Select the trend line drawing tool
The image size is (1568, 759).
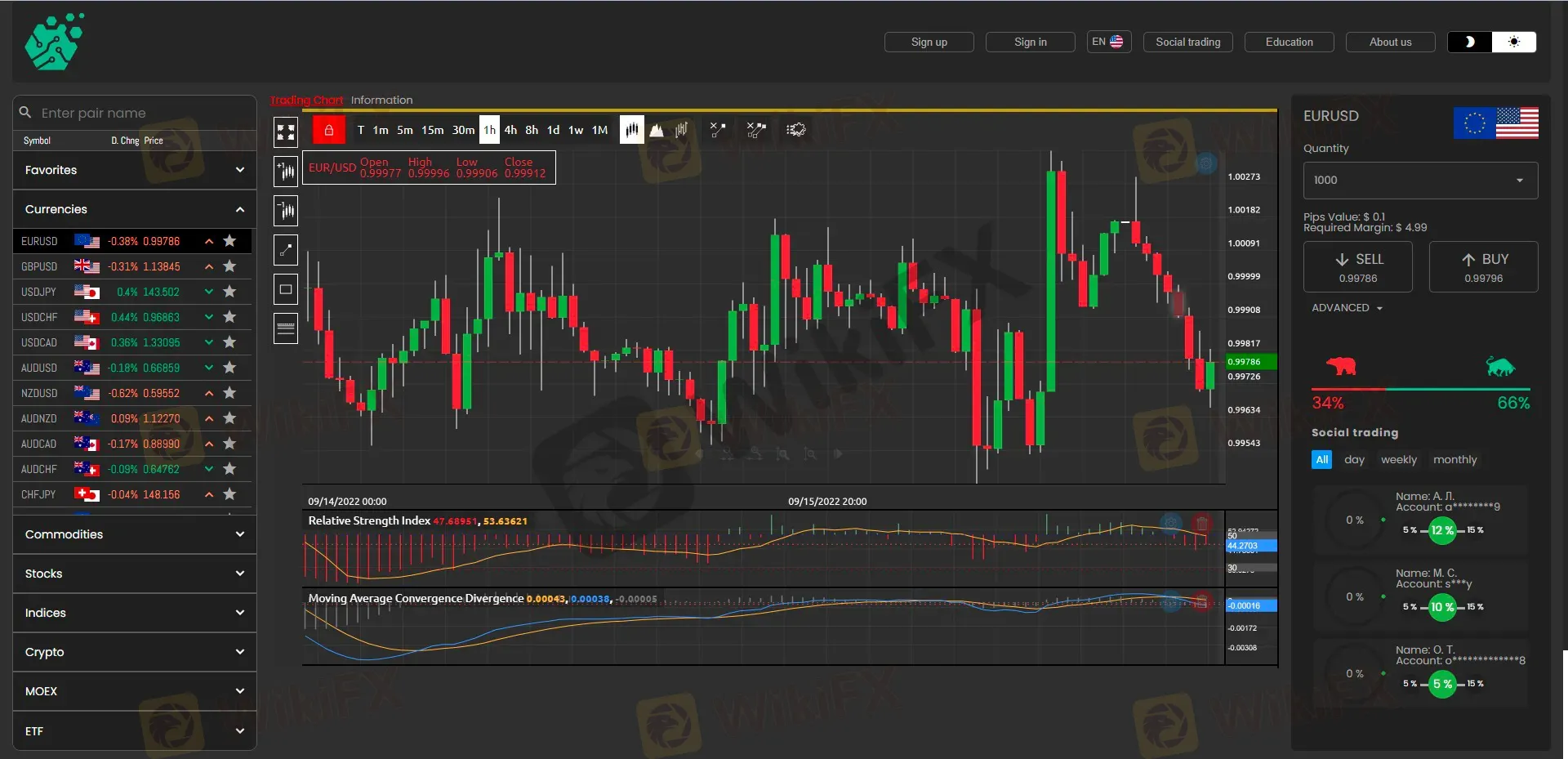[x=285, y=249]
